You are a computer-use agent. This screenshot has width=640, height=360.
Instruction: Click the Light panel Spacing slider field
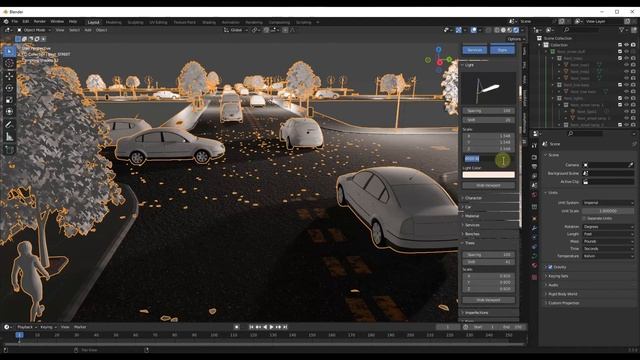click(x=489, y=111)
